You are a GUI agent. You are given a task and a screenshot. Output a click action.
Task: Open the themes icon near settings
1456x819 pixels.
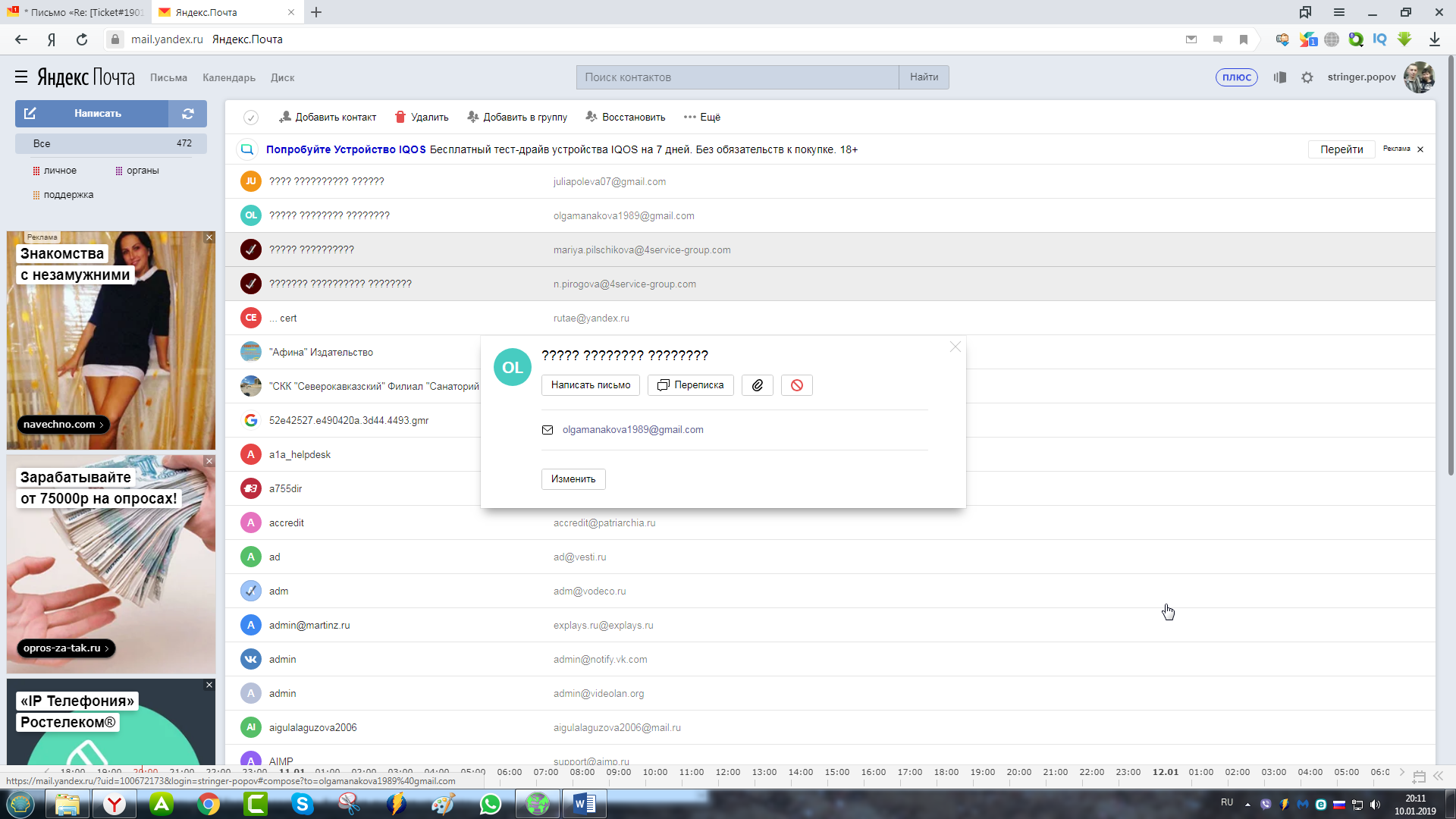1280,77
